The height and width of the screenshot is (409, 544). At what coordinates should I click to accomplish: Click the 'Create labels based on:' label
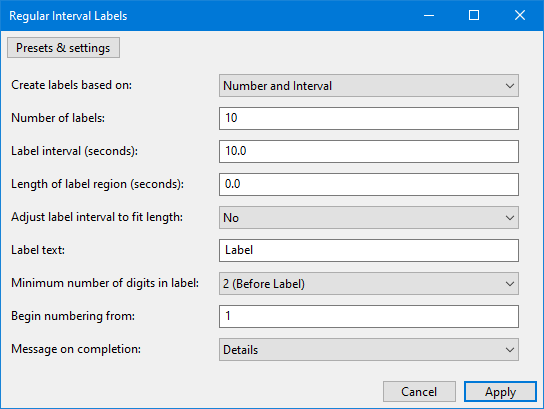[x=71, y=85]
